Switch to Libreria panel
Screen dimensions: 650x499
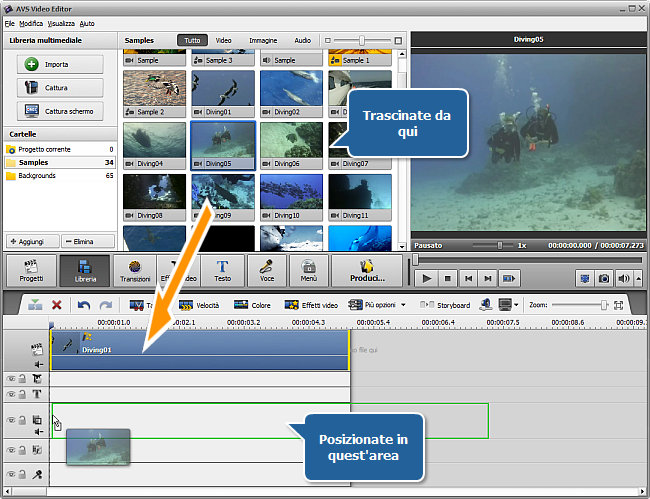(x=85, y=271)
